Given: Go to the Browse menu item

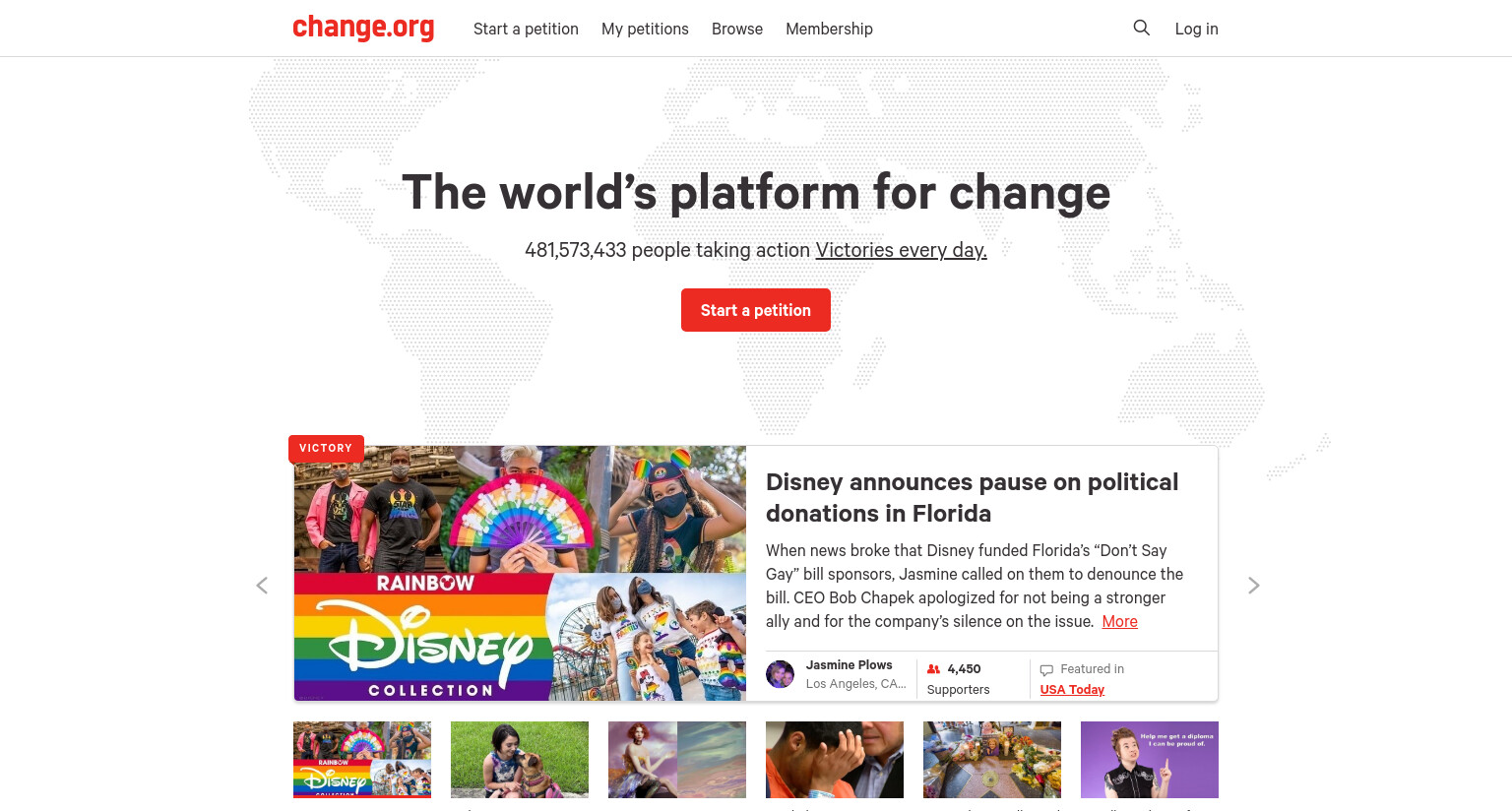Looking at the screenshot, I should (737, 29).
